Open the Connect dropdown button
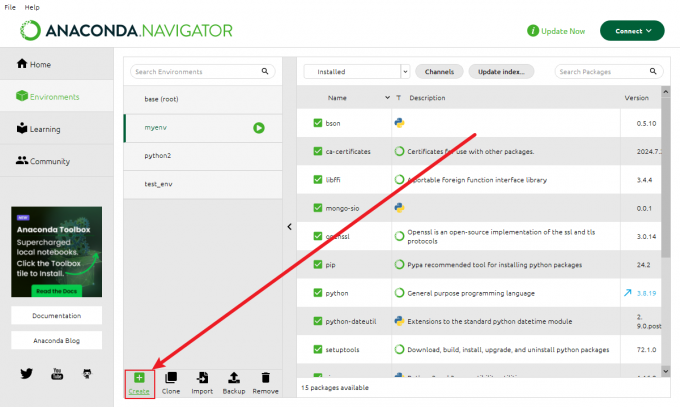 click(632, 31)
